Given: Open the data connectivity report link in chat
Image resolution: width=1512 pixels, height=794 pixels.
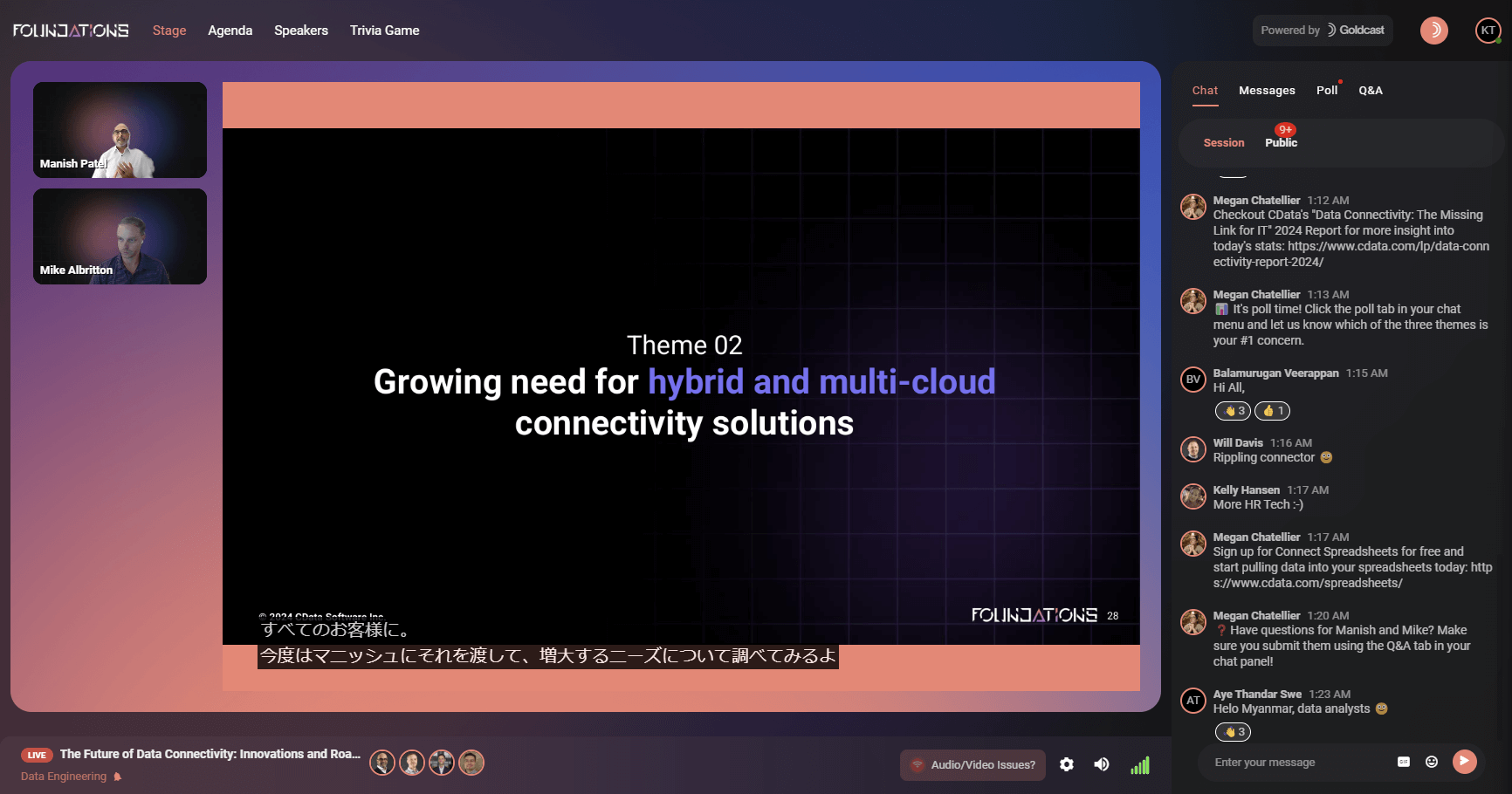Looking at the screenshot, I should point(1351,254).
